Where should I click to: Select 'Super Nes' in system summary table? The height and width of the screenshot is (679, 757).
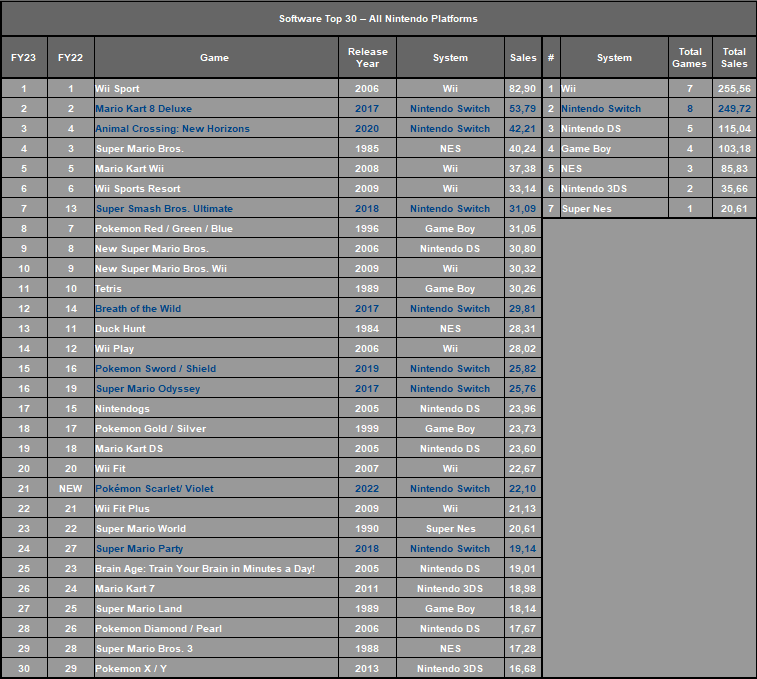pyautogui.click(x=587, y=209)
